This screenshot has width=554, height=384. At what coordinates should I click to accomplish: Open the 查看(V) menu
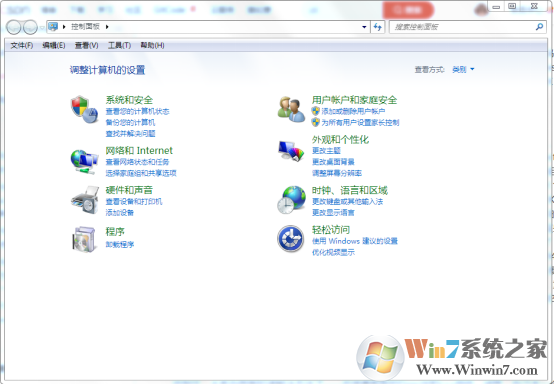click(87, 45)
